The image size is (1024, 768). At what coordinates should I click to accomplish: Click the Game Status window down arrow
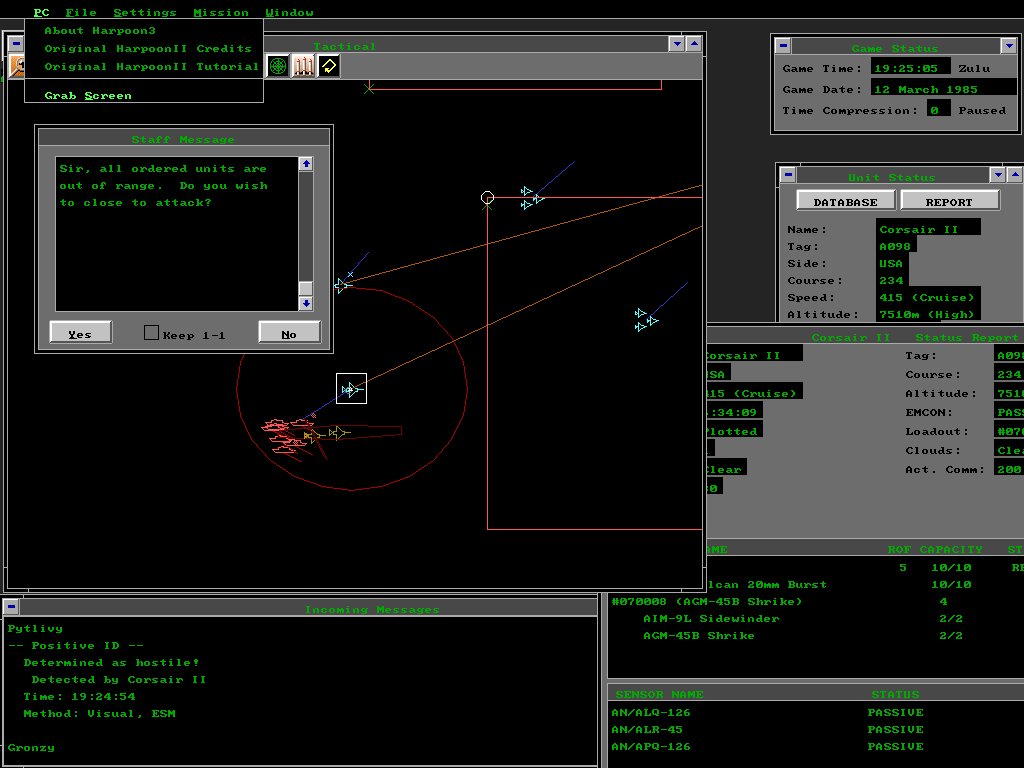(x=1009, y=46)
